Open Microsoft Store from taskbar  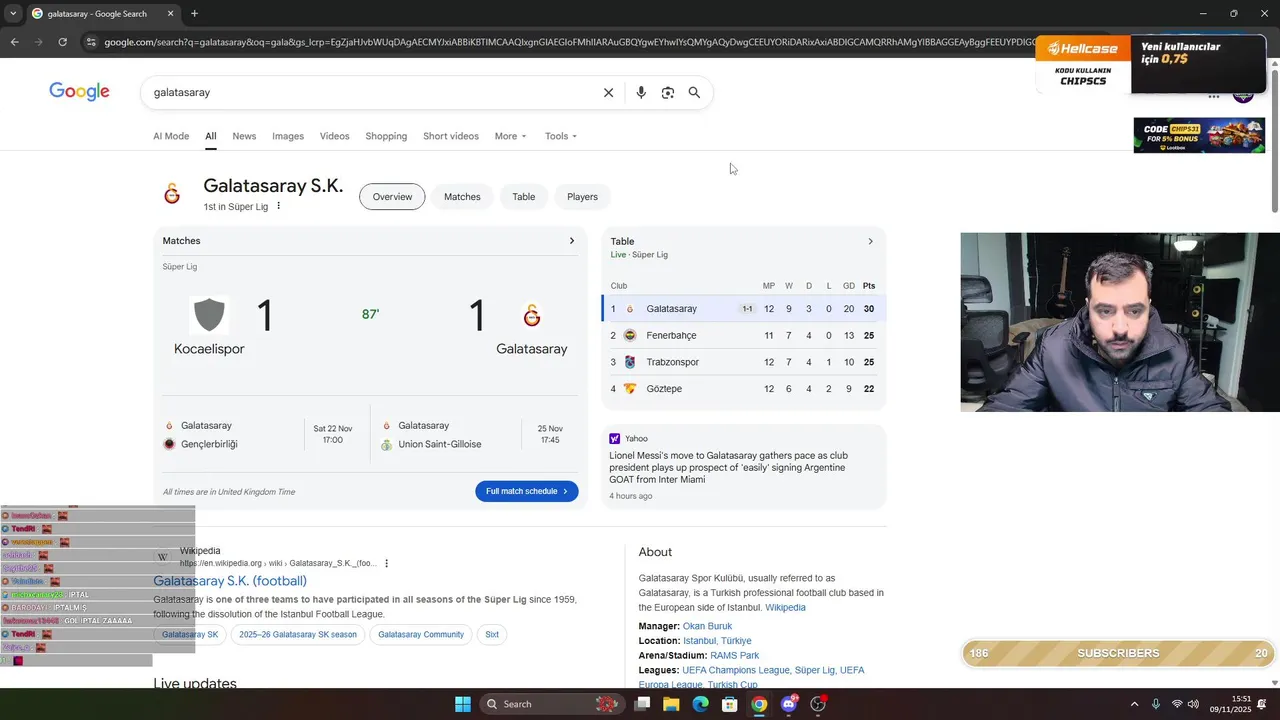[x=730, y=704]
